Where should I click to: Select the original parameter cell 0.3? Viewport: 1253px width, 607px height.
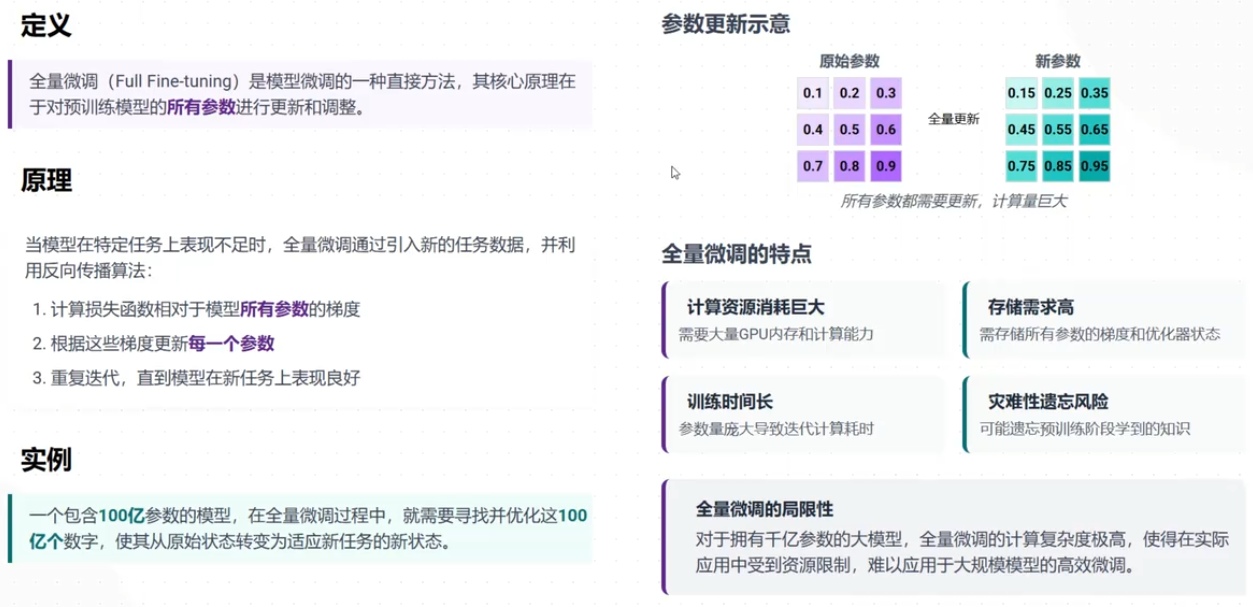885,93
